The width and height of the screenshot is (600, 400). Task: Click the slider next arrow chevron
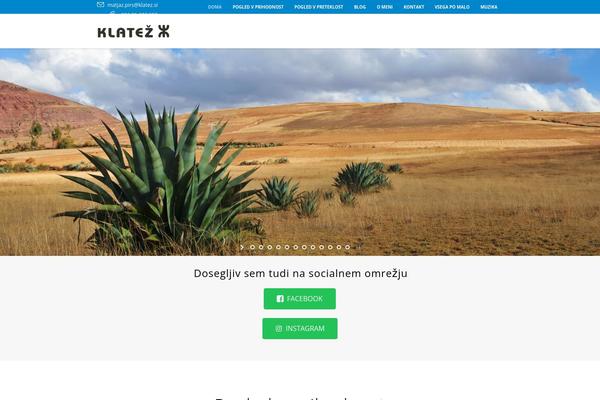[x=242, y=247]
